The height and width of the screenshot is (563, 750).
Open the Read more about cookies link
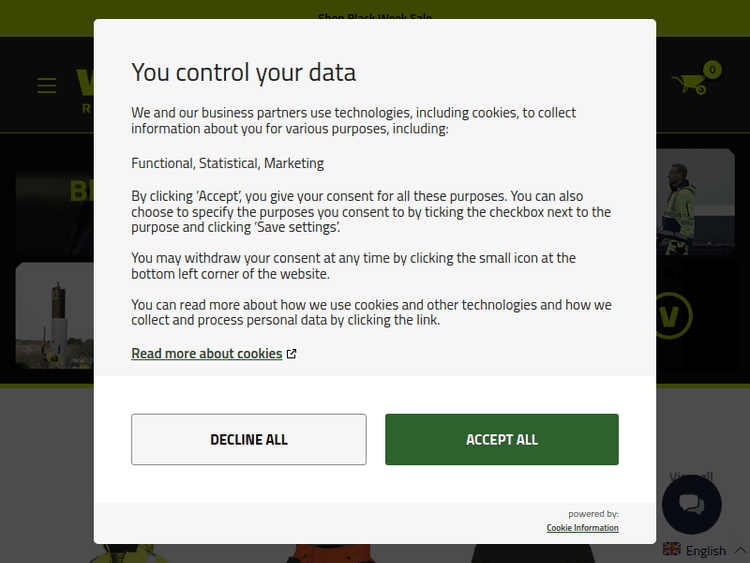tap(207, 353)
